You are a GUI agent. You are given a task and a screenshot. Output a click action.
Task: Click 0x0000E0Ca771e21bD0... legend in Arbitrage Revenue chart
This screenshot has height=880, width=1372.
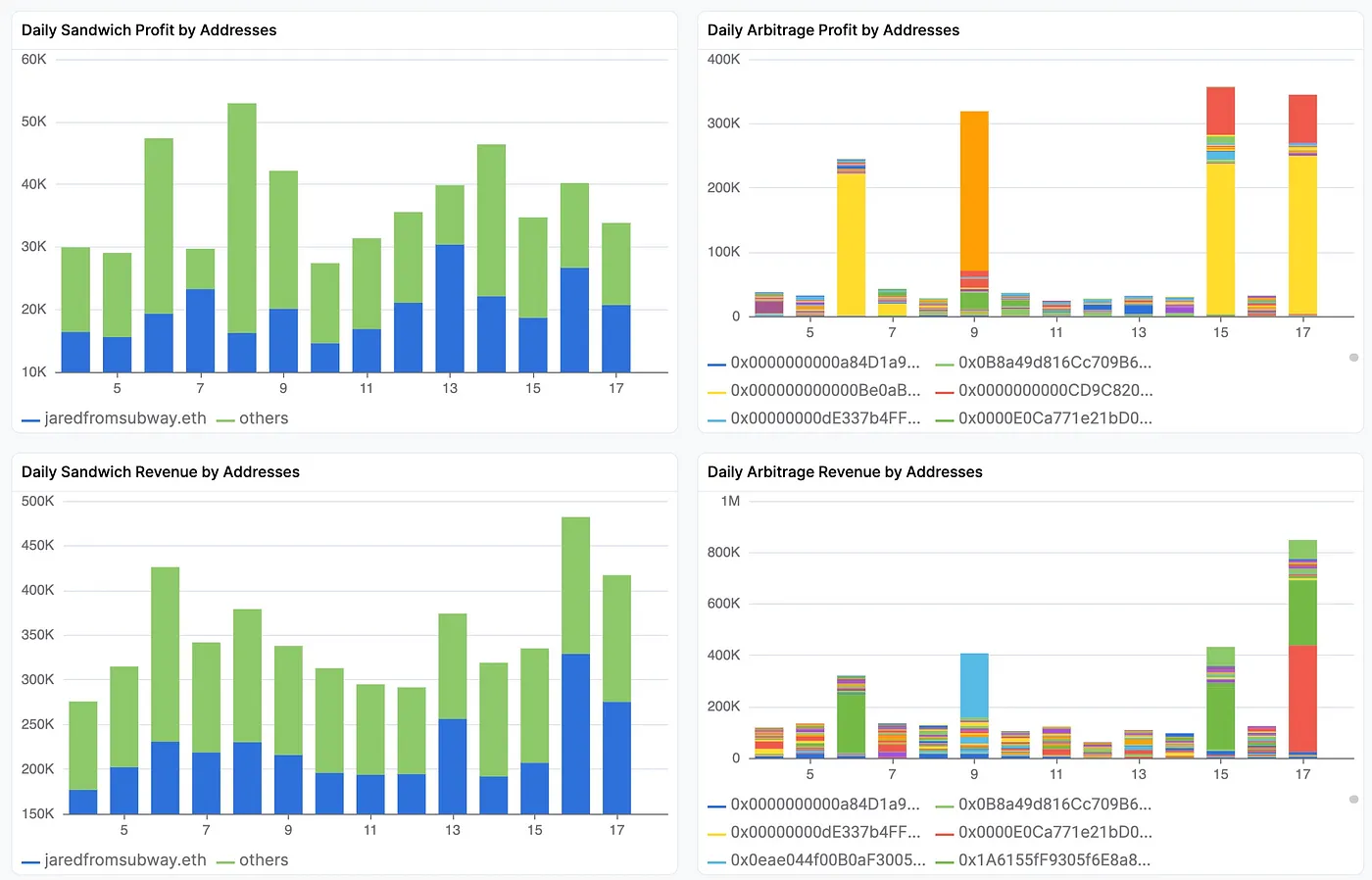pos(1053,832)
